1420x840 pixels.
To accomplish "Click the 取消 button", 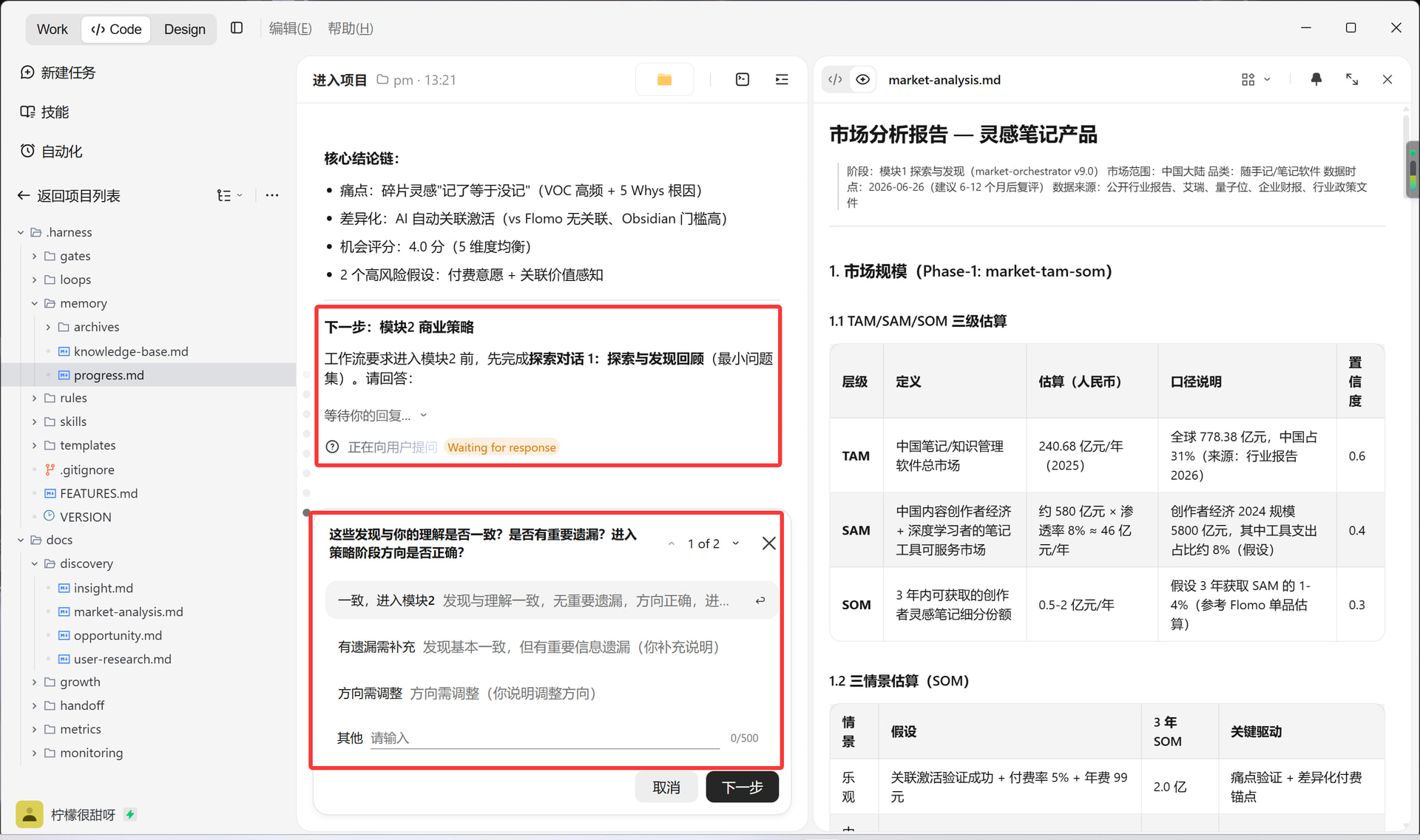I will pos(666,787).
